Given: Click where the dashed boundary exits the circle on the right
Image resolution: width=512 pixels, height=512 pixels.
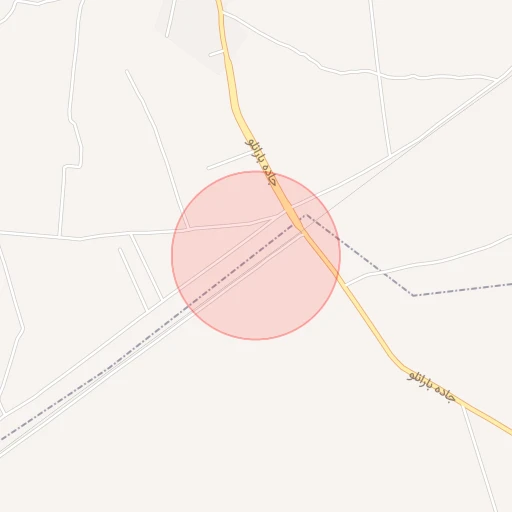Looking at the screenshot, I should (339, 239).
